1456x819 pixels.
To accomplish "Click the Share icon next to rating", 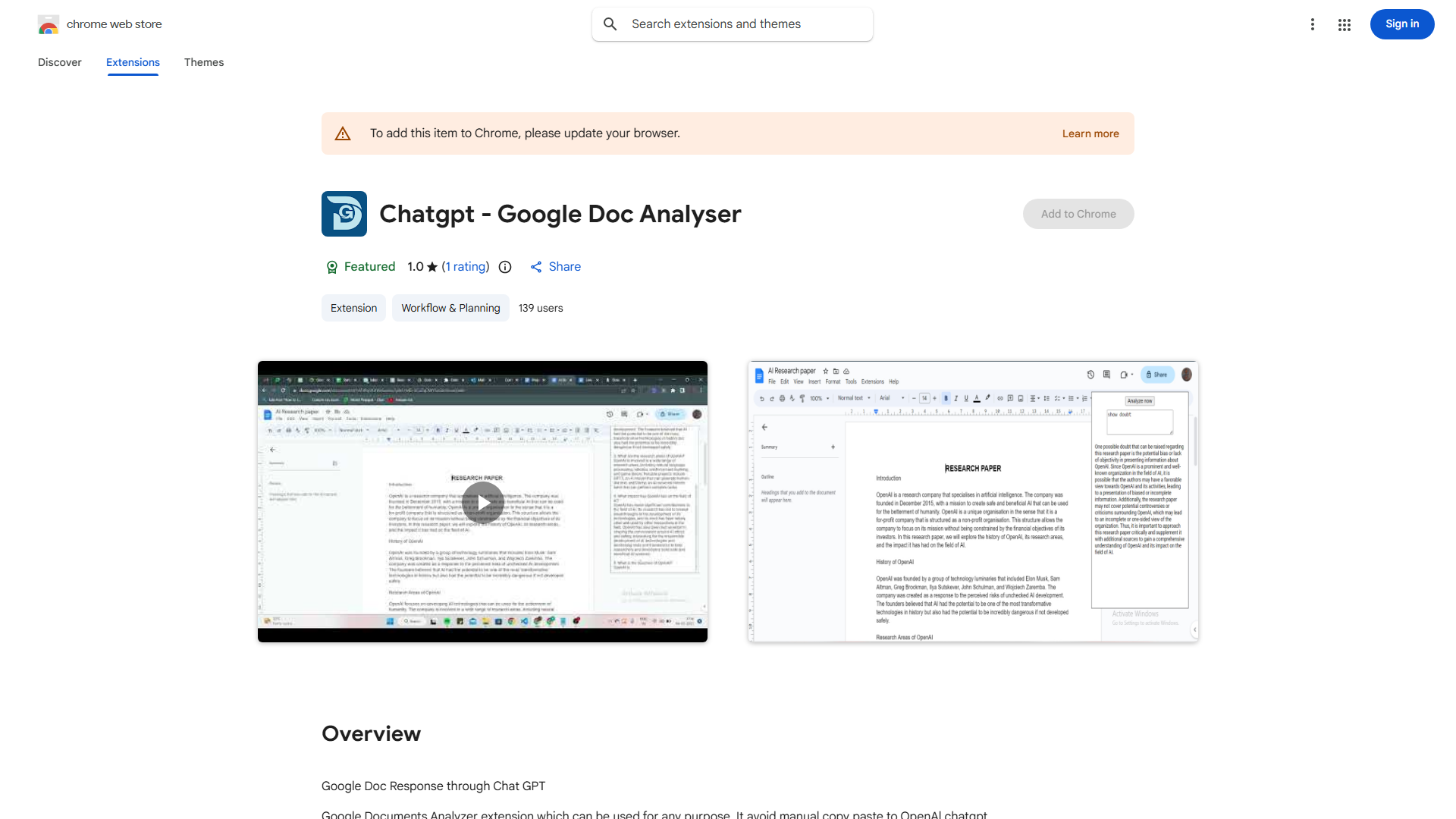I will (x=536, y=266).
